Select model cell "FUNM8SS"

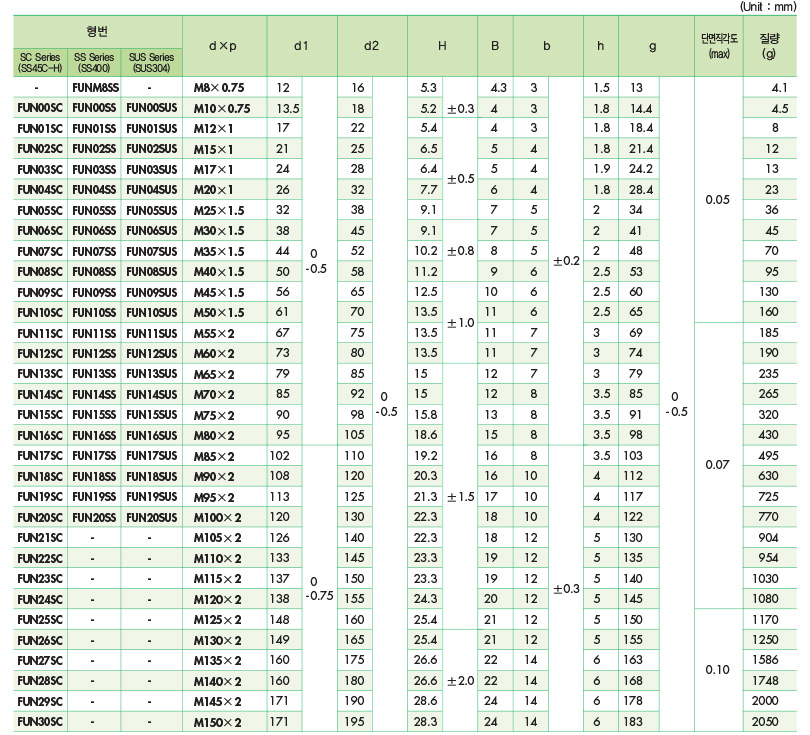click(x=96, y=88)
